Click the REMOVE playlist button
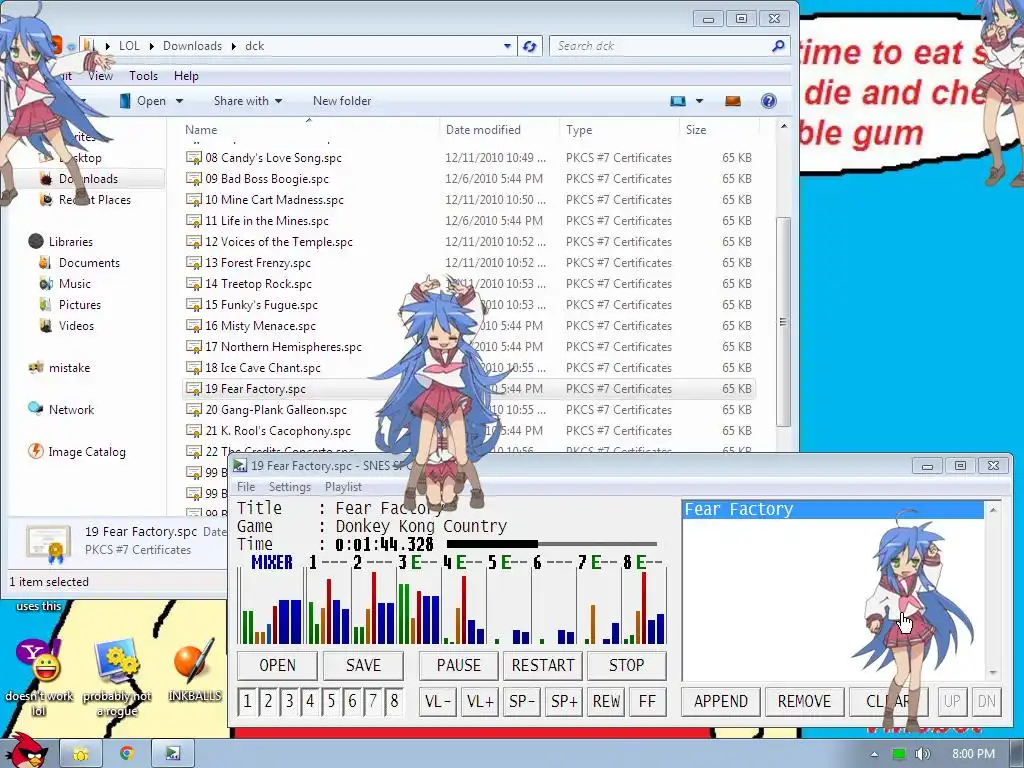 804,701
